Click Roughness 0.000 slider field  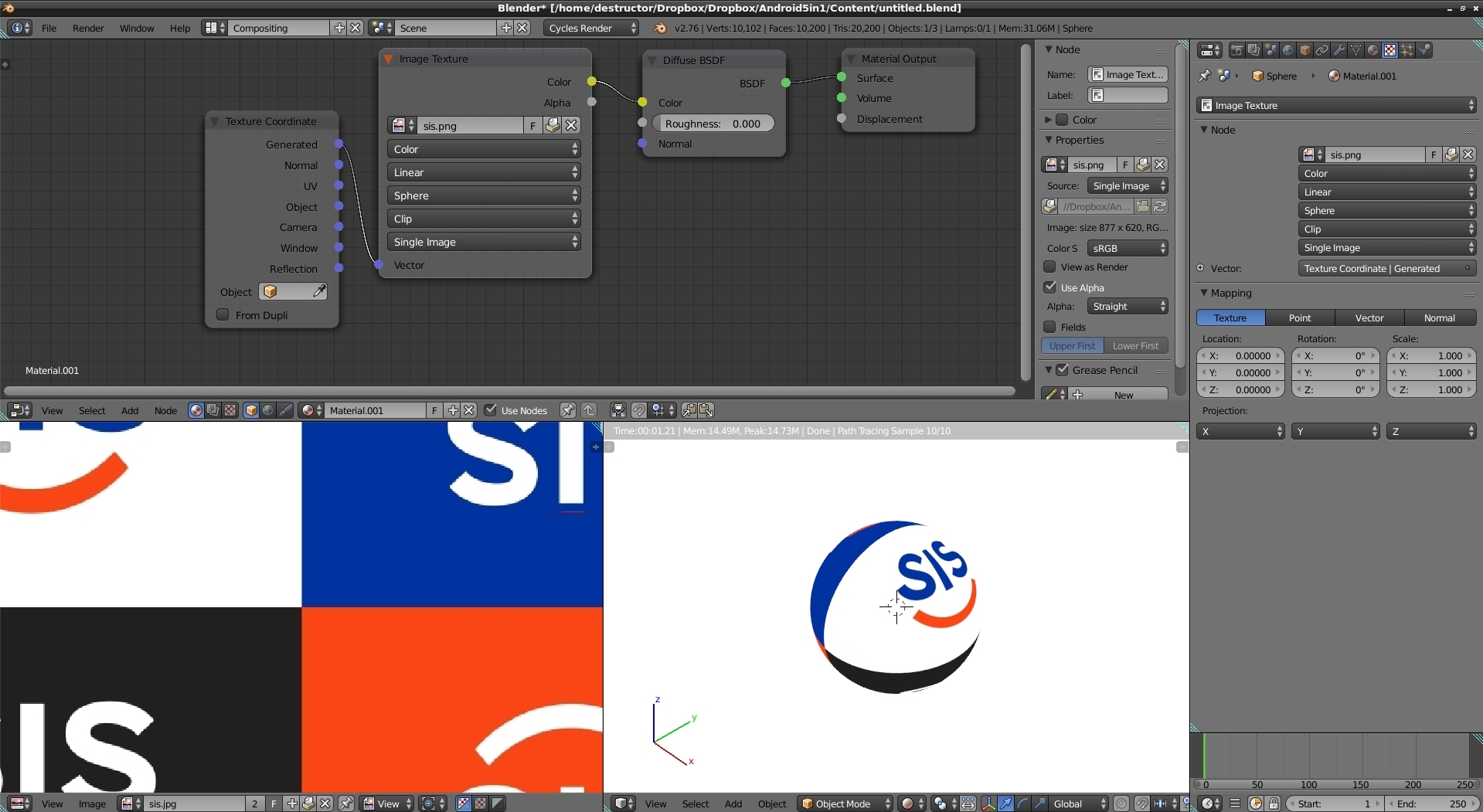713,124
